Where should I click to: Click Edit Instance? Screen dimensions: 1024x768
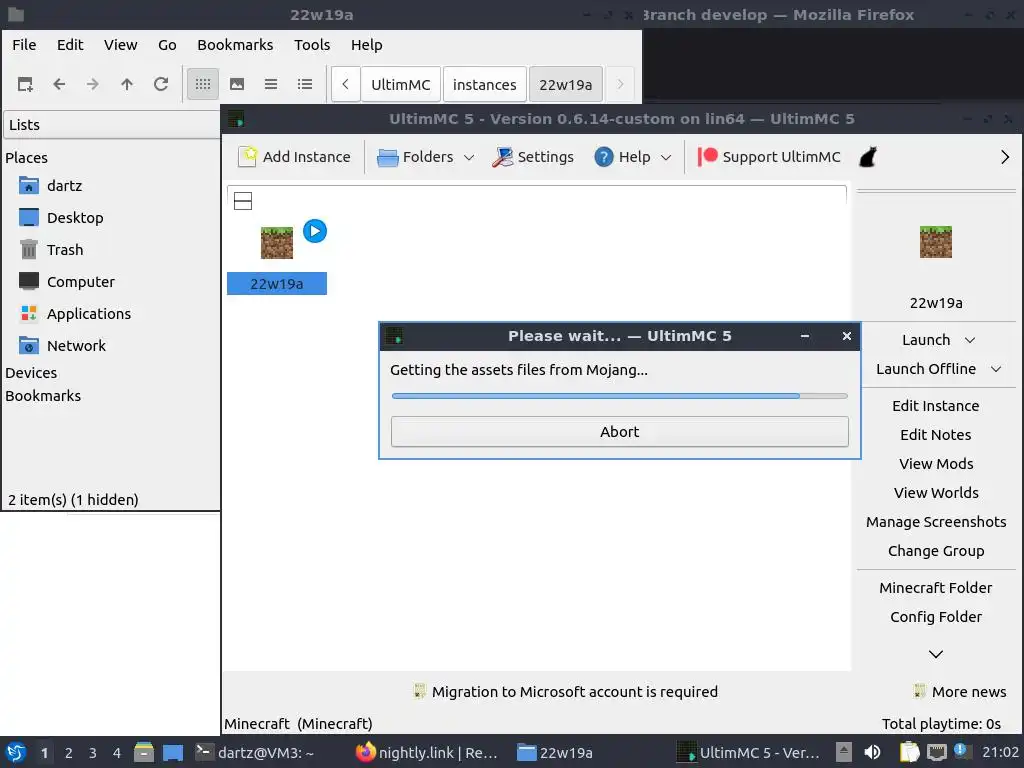click(x=936, y=406)
